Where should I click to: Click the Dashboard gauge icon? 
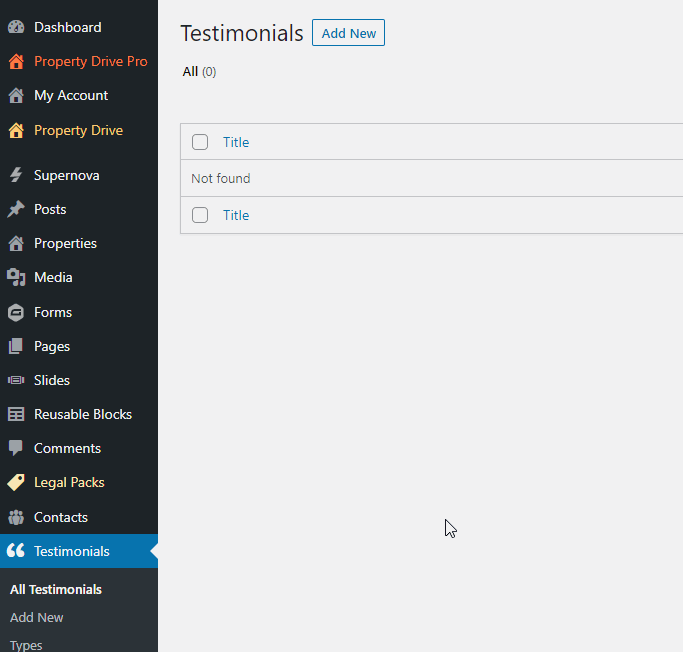pos(16,27)
